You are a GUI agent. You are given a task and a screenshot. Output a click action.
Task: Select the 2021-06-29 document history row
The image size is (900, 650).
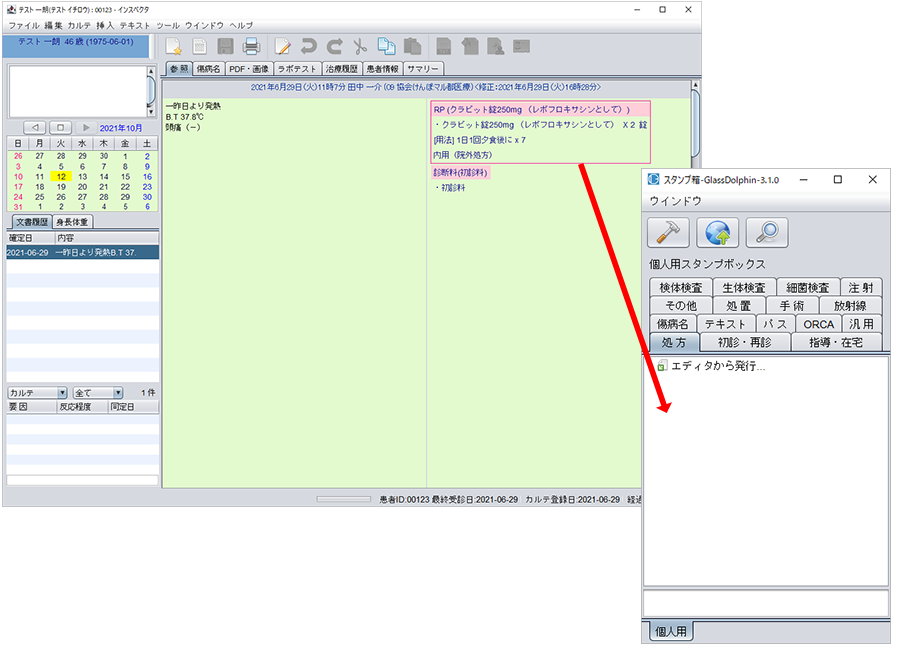point(80,253)
